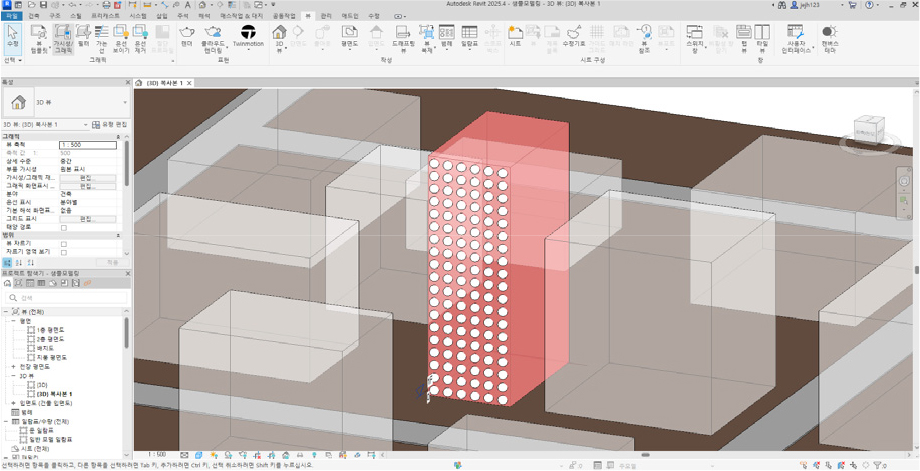Open the Select (선택) panel dropdown
Image resolution: width=920 pixels, height=471 pixels.
tap(13, 60)
